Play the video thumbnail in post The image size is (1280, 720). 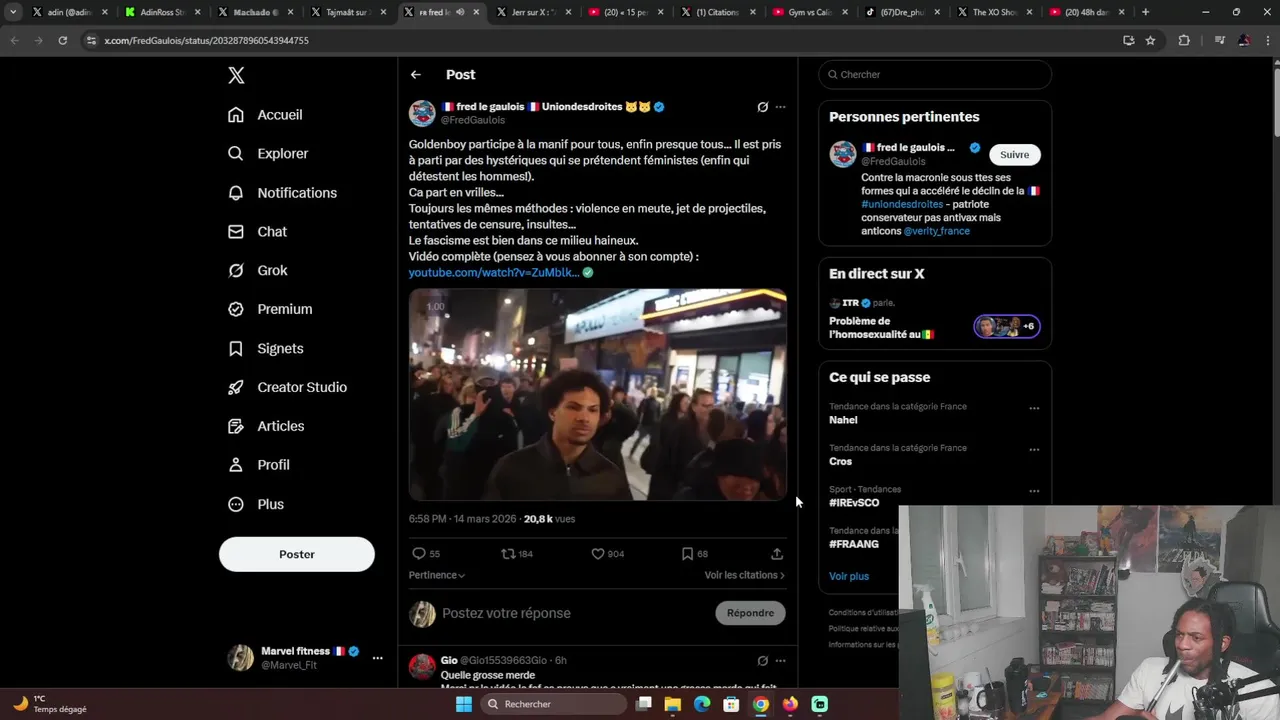598,395
